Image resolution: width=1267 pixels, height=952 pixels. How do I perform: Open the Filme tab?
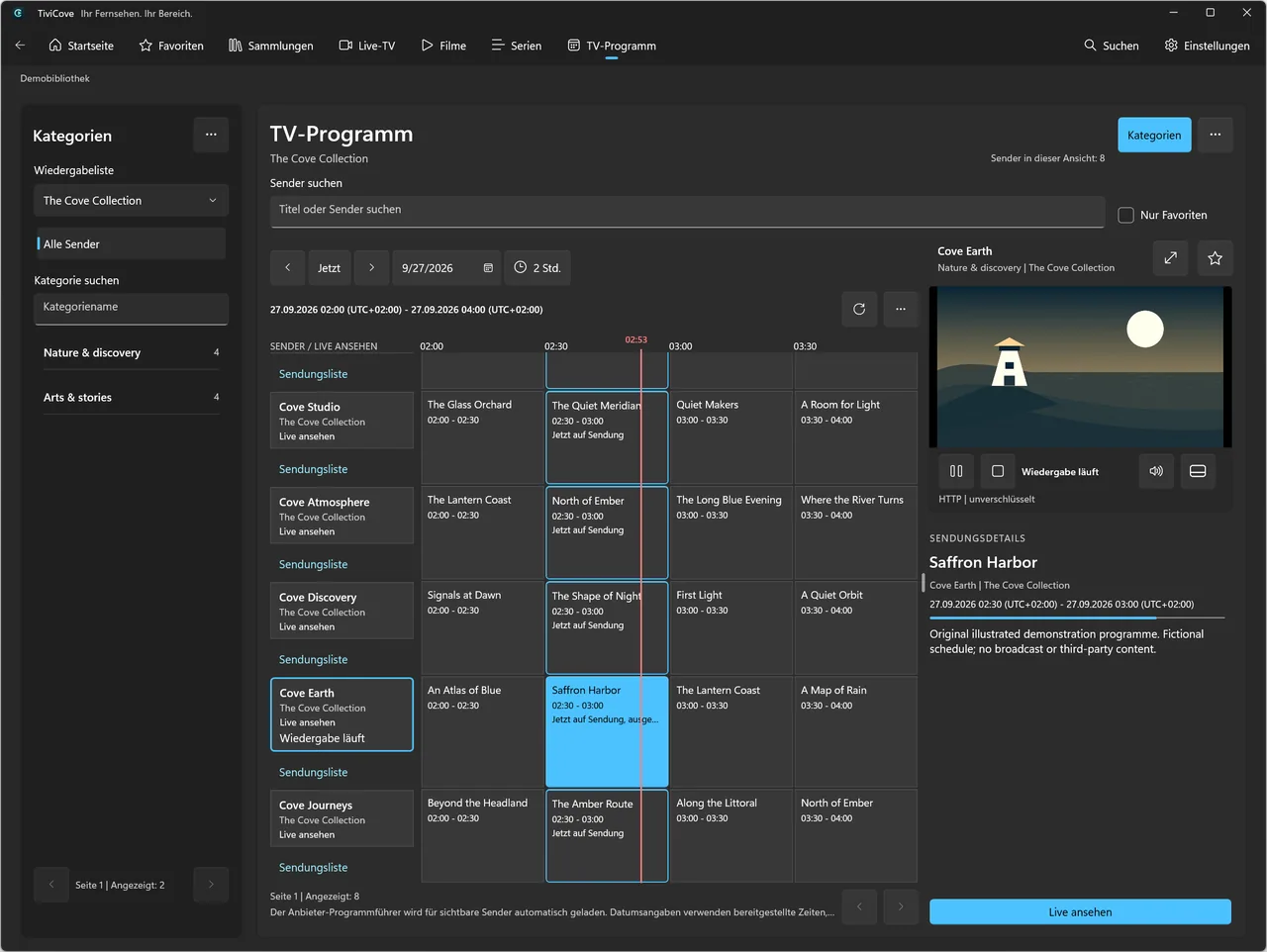(443, 46)
